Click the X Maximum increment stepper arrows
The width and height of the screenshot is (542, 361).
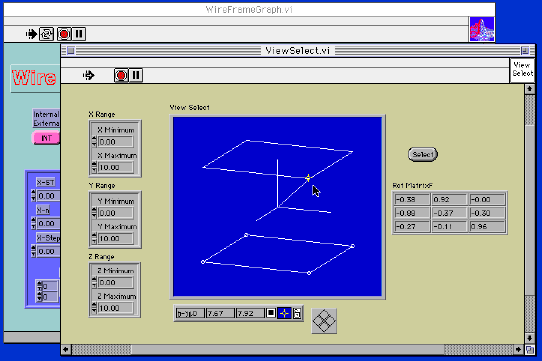94,167
